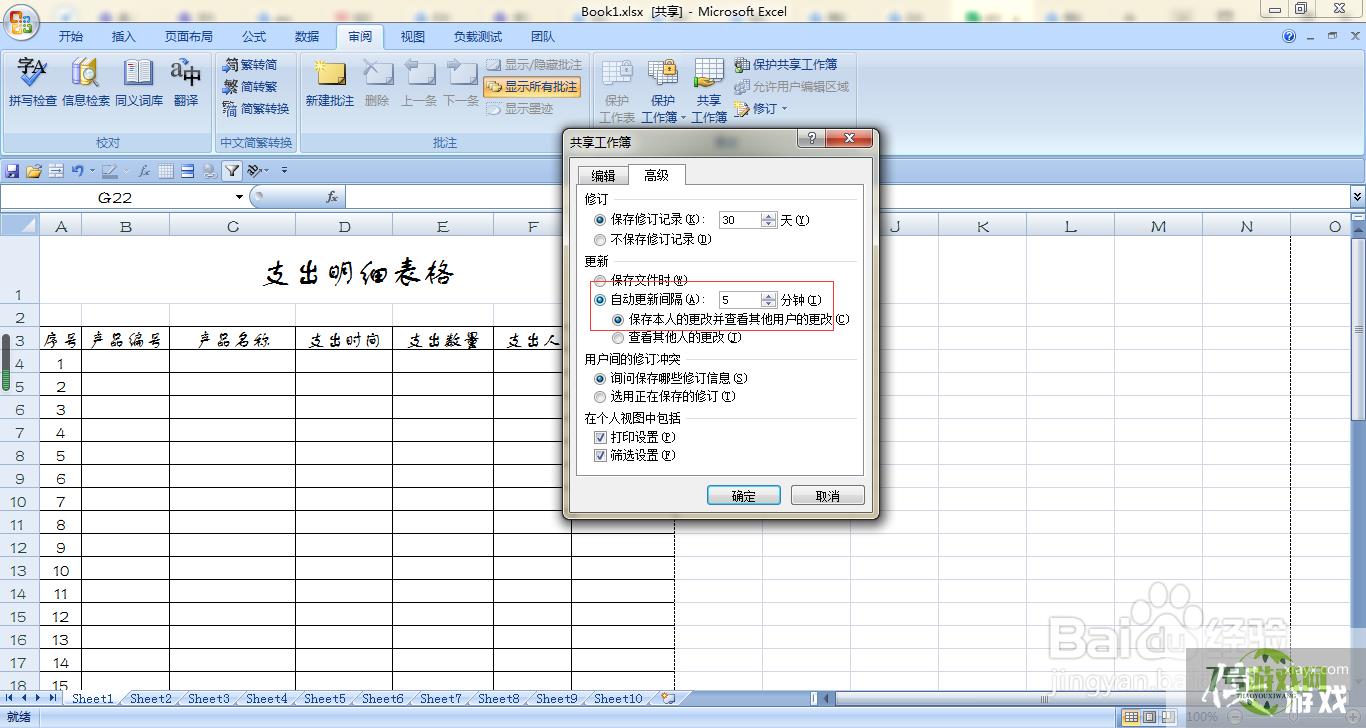The width and height of the screenshot is (1366, 728).
Task: Open 简繁转换 conversion options
Action: tap(256, 108)
